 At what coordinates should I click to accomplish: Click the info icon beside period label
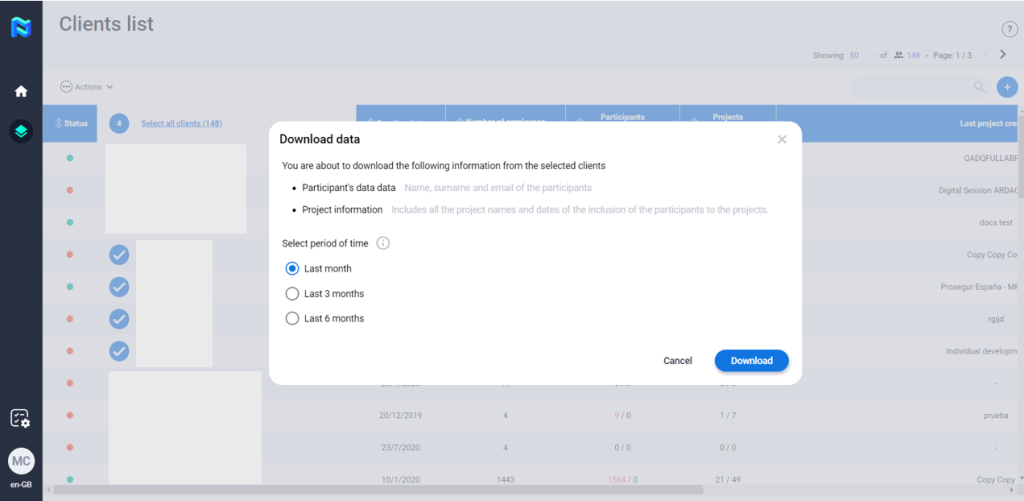(383, 243)
